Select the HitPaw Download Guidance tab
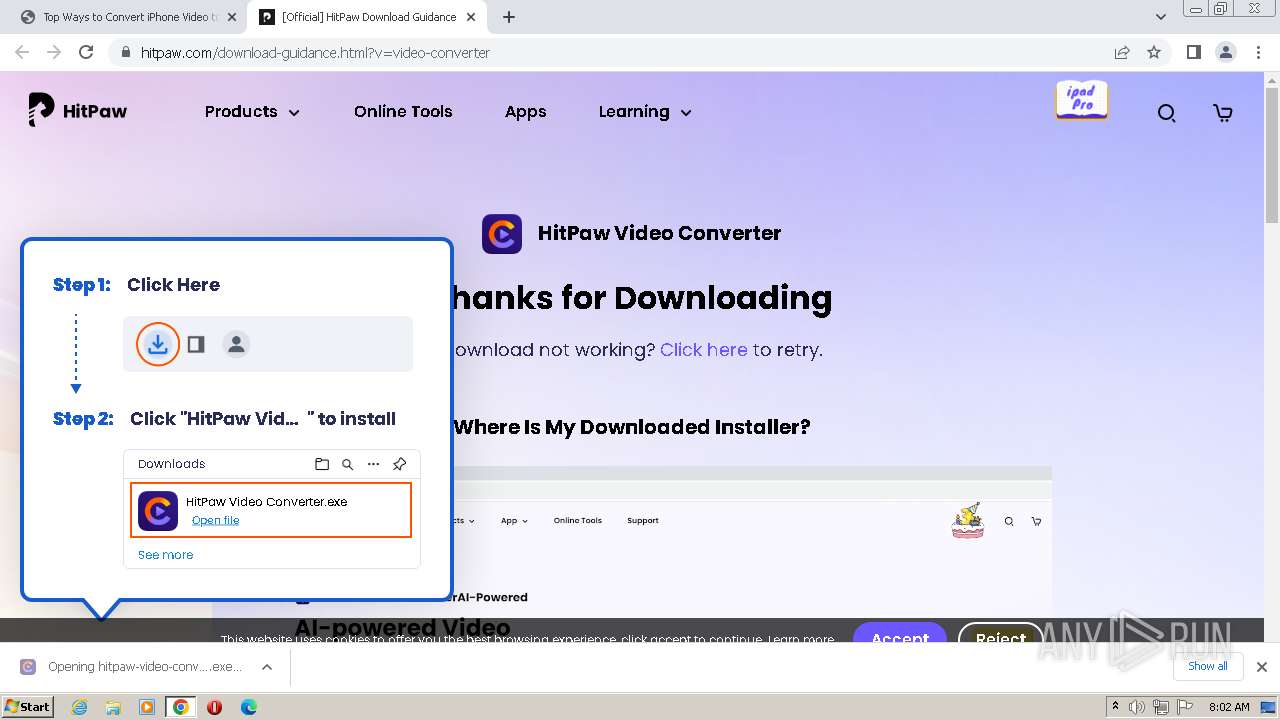The width and height of the screenshot is (1280, 720). coord(367,17)
